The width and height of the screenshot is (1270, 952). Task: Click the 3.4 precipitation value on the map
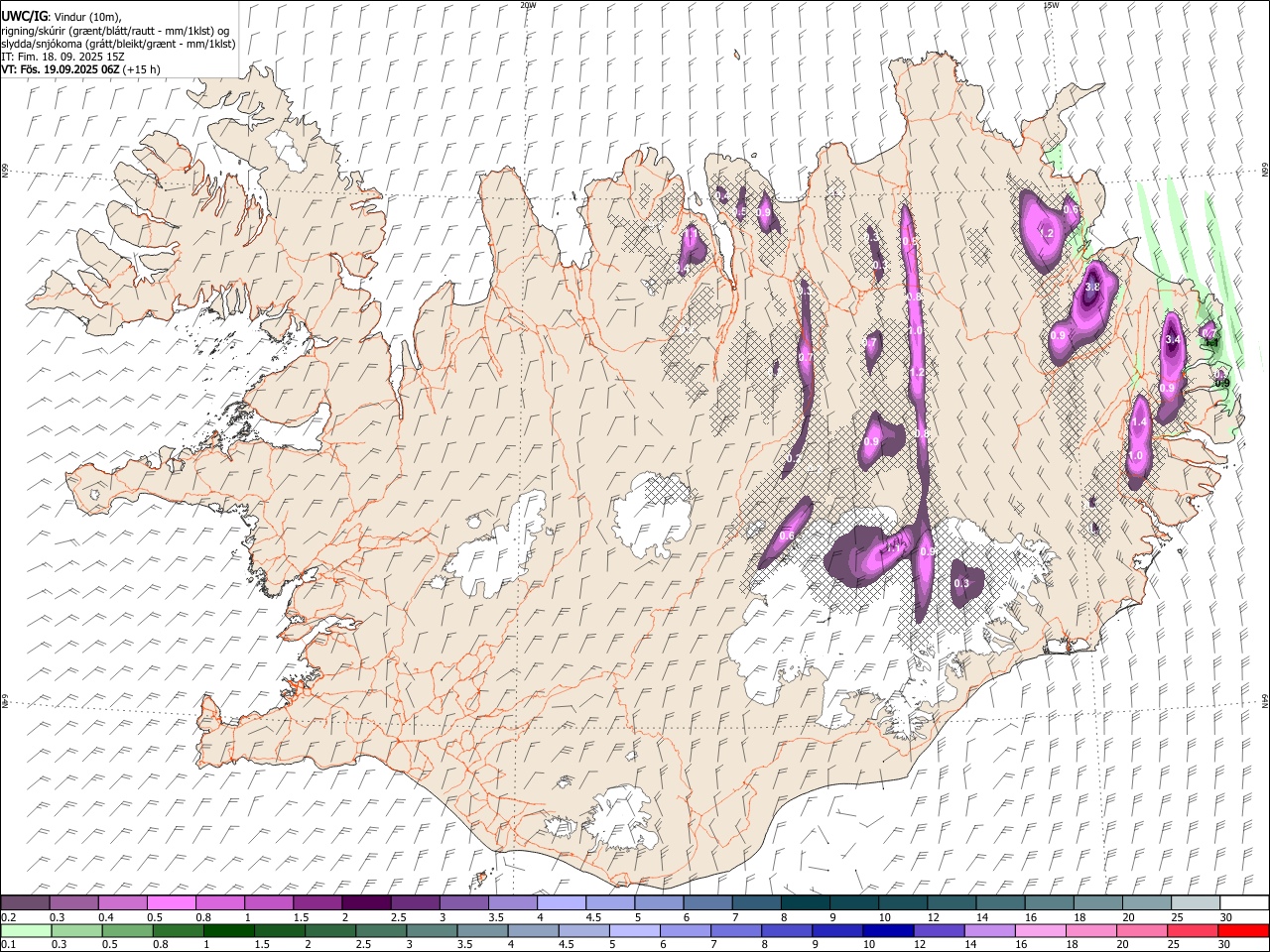[1173, 340]
